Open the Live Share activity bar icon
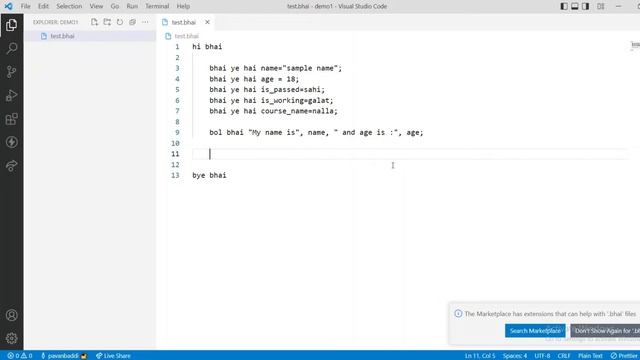The height and width of the screenshot is (360, 640). tap(11, 166)
